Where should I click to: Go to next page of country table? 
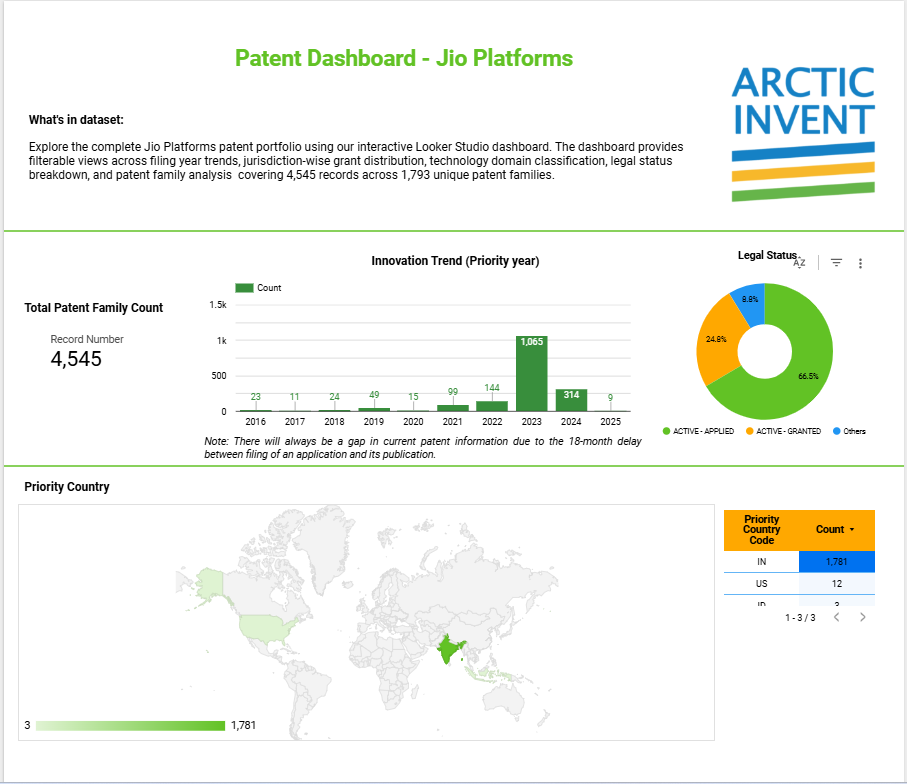coord(862,617)
